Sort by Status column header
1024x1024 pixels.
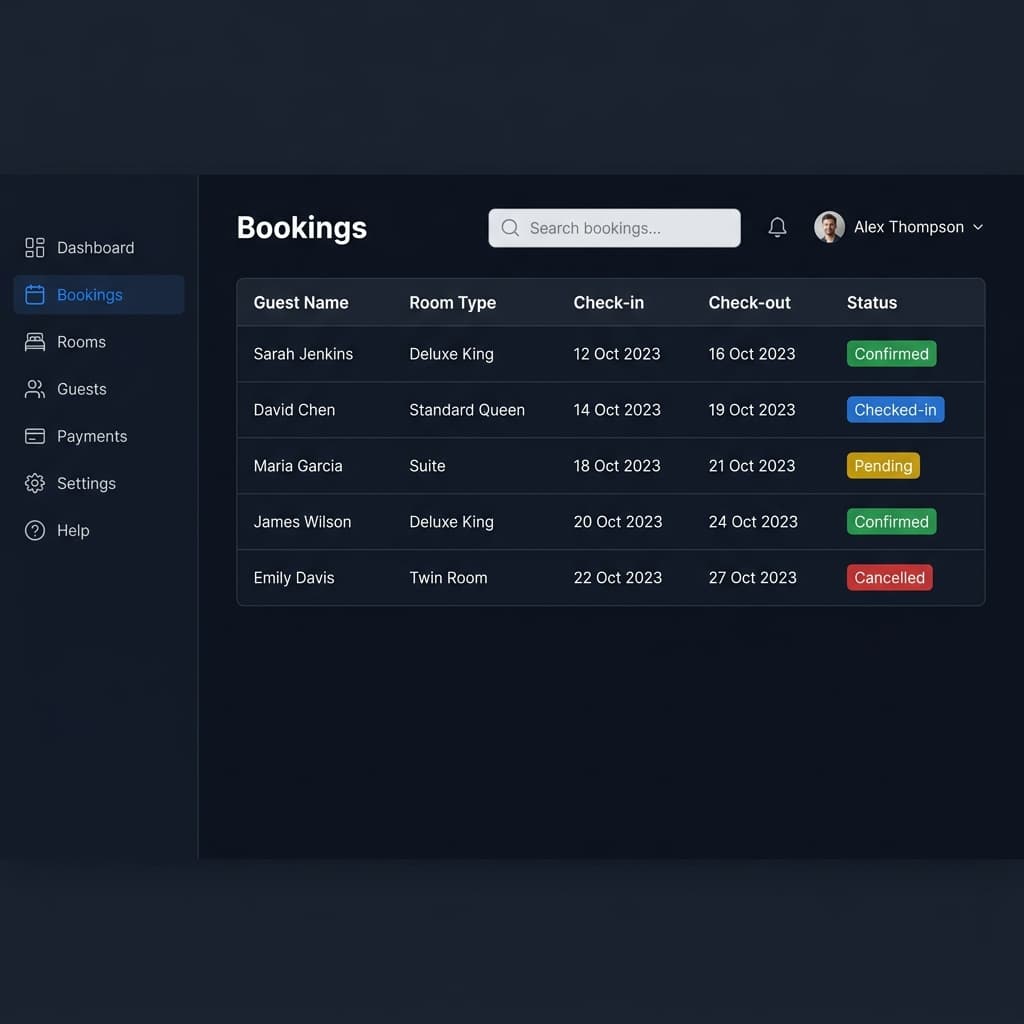872,302
